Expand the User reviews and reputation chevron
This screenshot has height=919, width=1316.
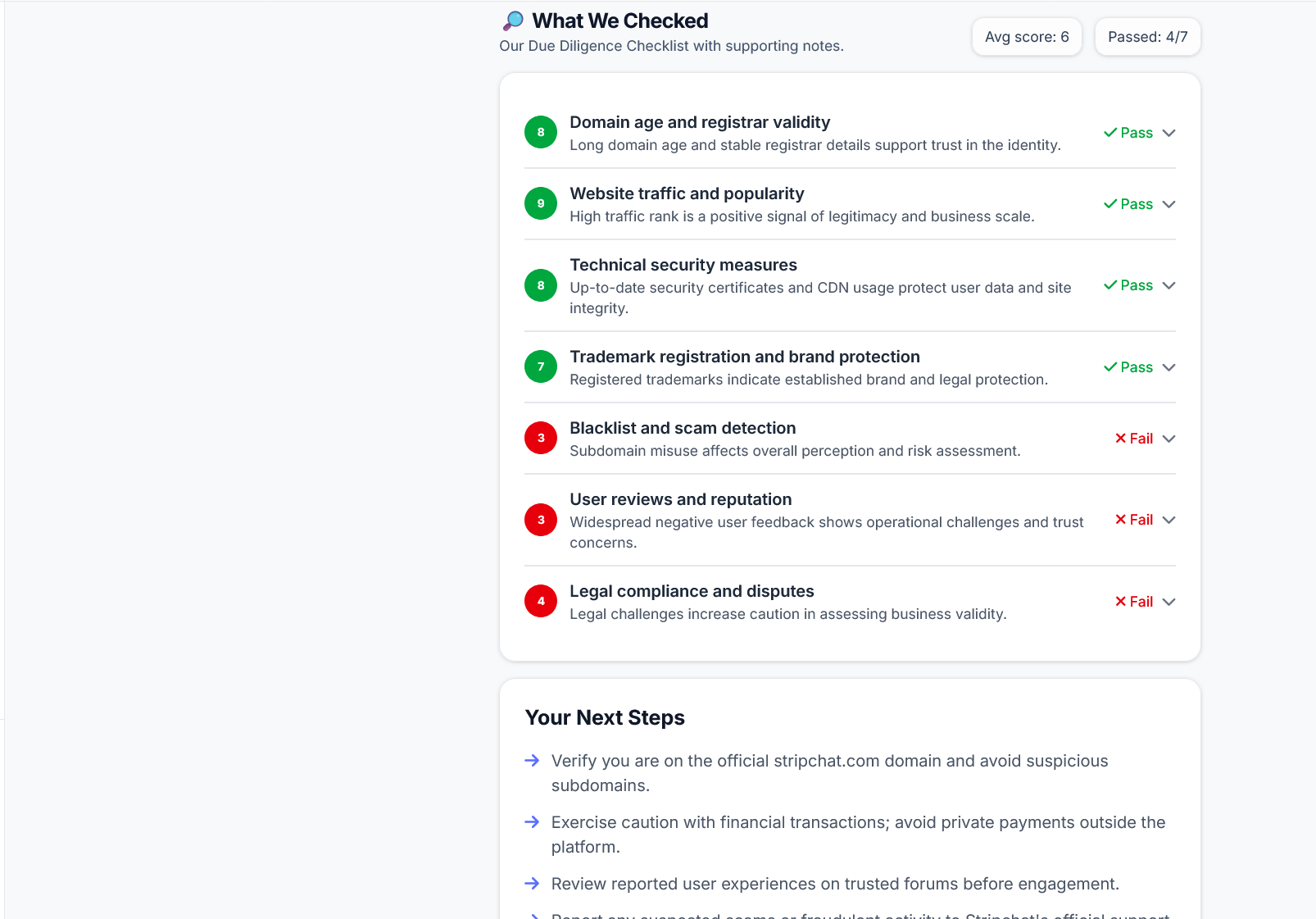pyautogui.click(x=1169, y=520)
